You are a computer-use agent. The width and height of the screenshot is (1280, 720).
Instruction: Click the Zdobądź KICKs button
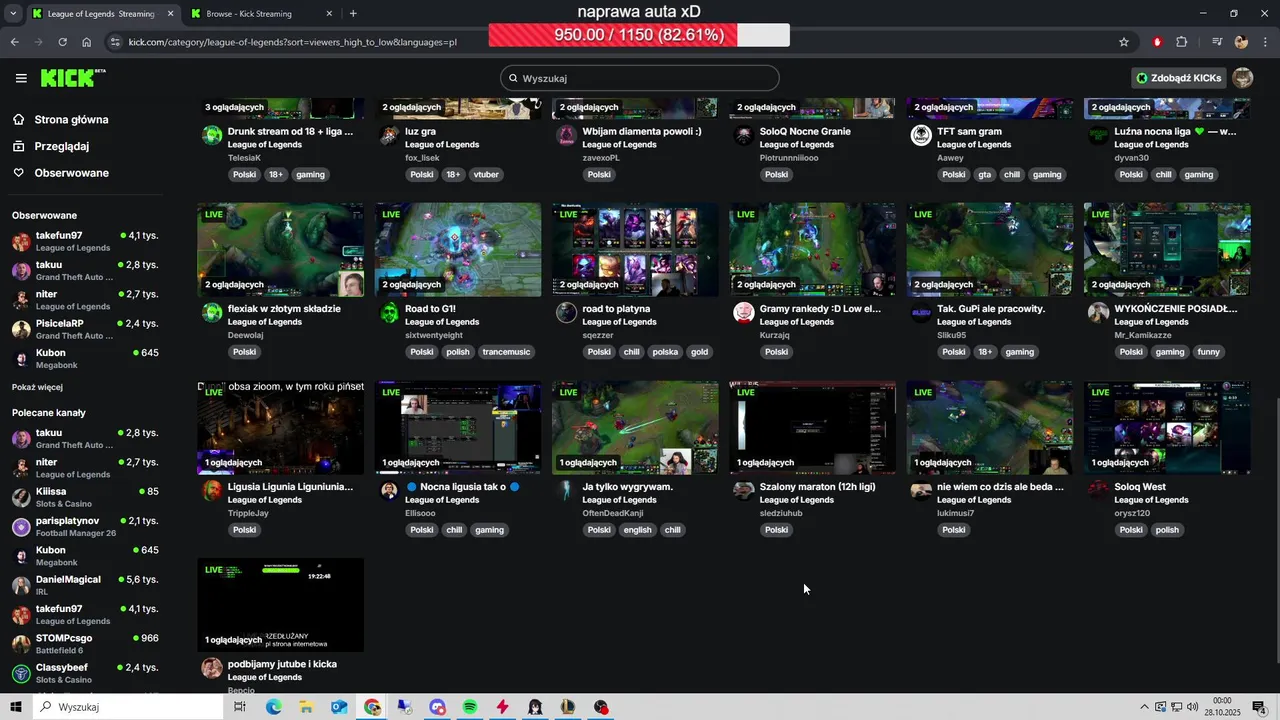[1178, 78]
